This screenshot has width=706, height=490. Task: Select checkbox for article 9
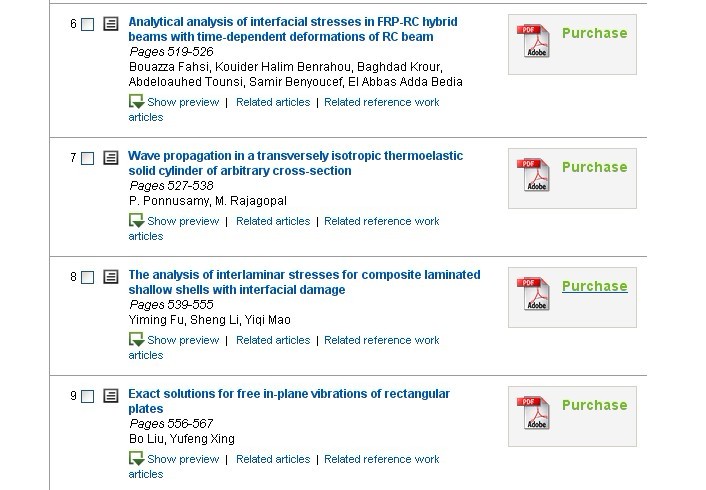click(88, 397)
